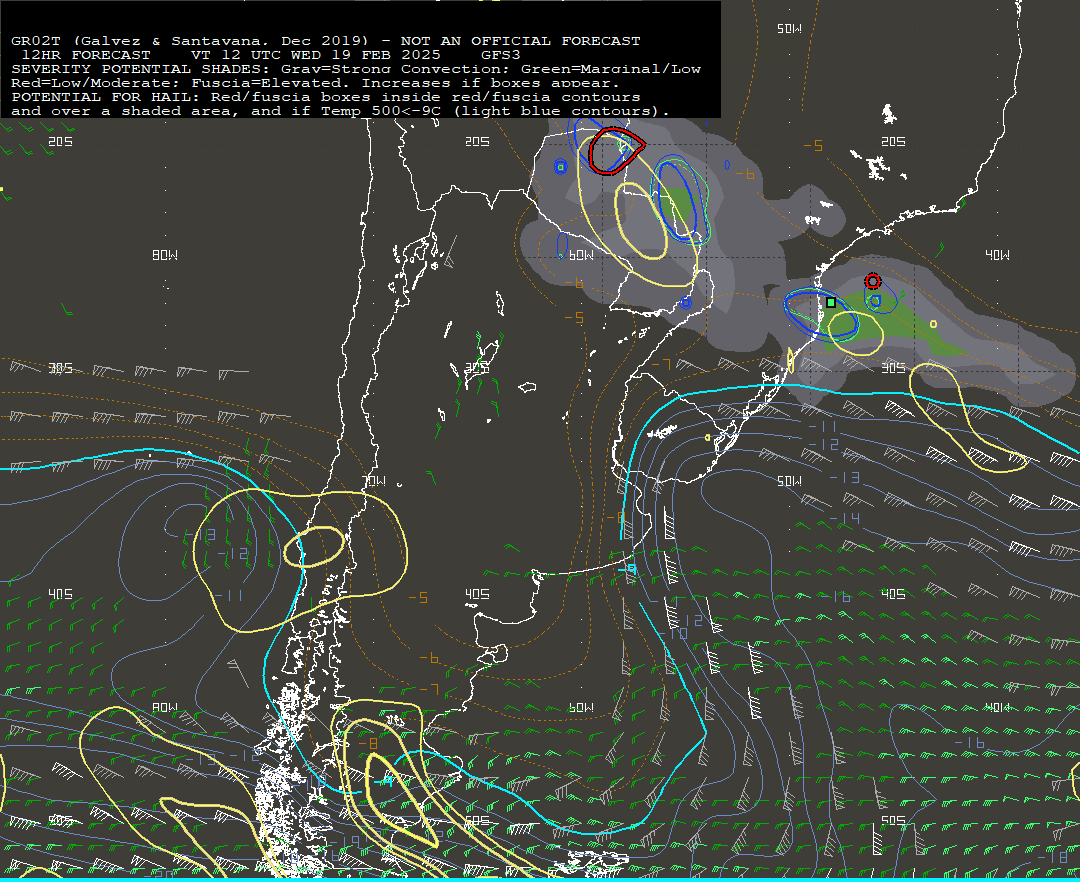
Task: Click the "Red=Low/Moderate: Fuscia=Elevated" legend line
Action: (316, 83)
